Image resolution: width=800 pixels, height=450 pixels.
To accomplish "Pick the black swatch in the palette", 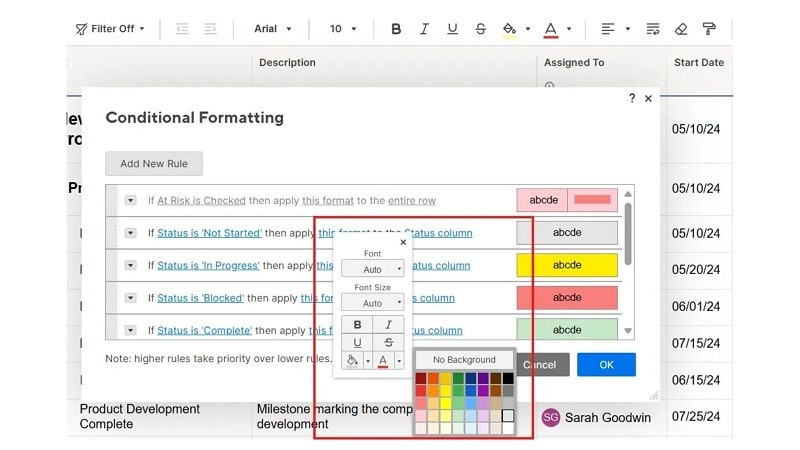I will [508, 378].
